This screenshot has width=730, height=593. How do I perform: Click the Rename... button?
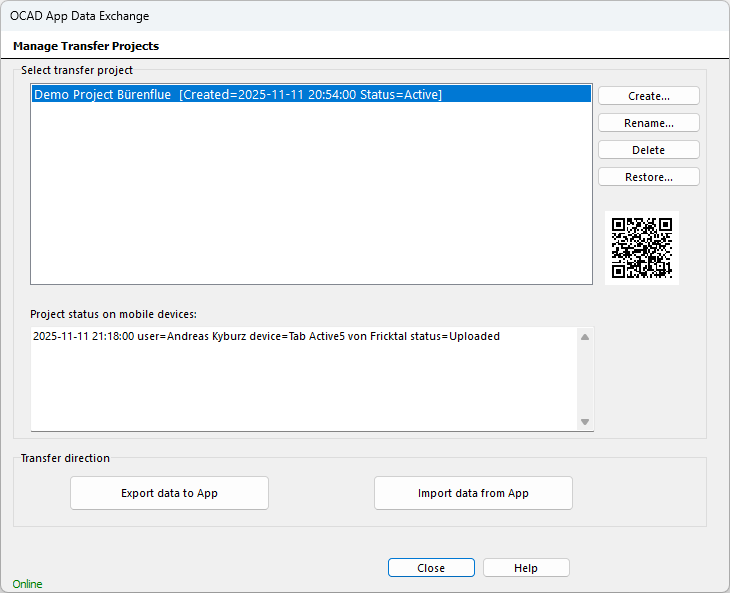(x=649, y=123)
